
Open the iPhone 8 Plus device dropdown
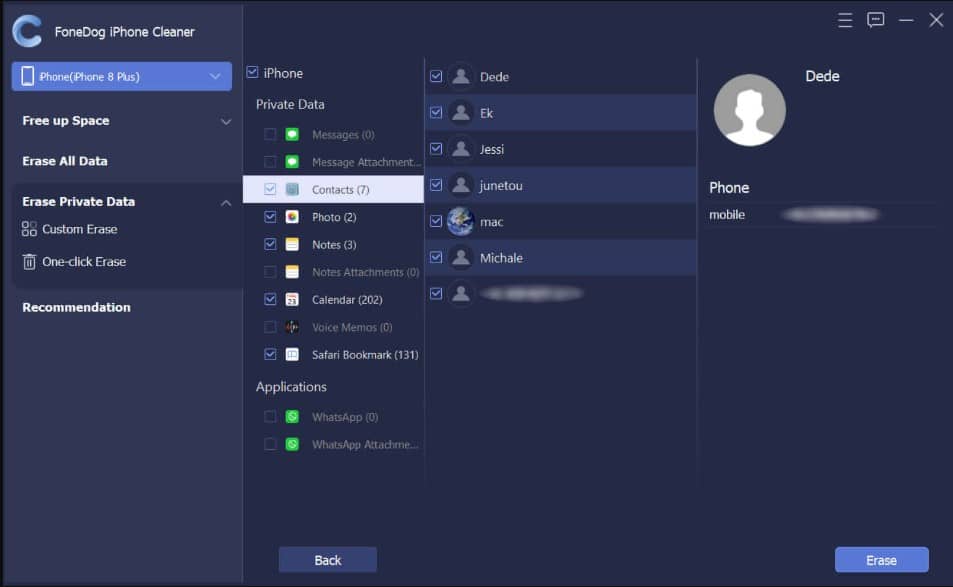point(122,76)
